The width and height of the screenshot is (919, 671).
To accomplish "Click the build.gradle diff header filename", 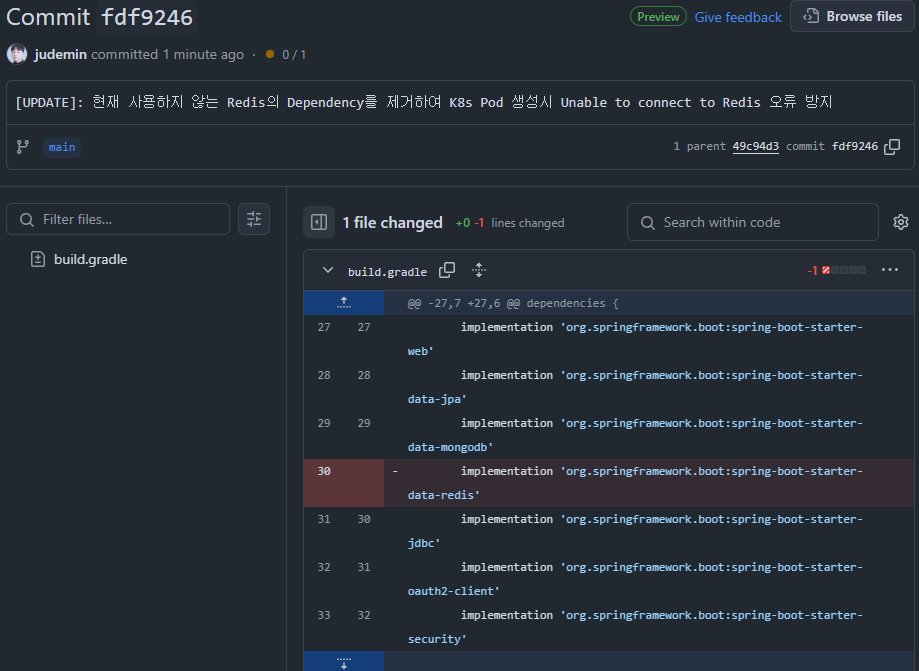I will (x=387, y=272).
